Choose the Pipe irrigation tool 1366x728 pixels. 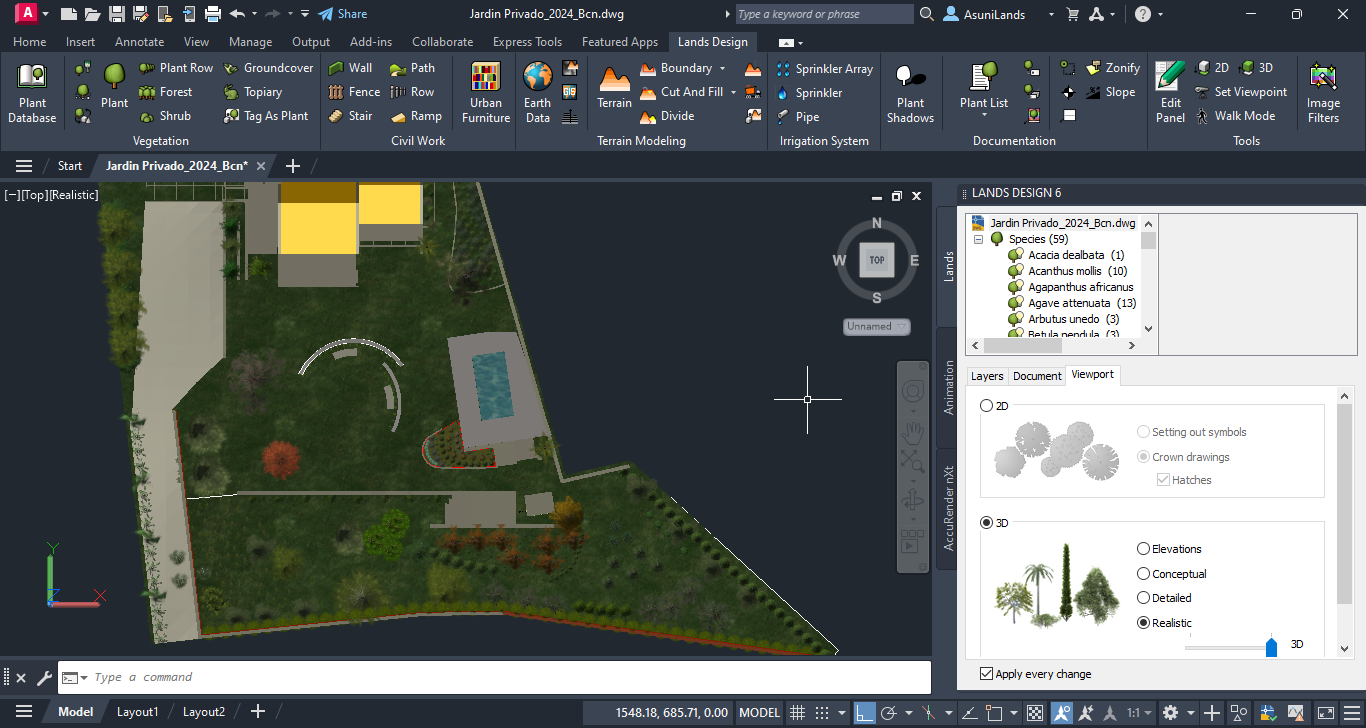[798, 117]
